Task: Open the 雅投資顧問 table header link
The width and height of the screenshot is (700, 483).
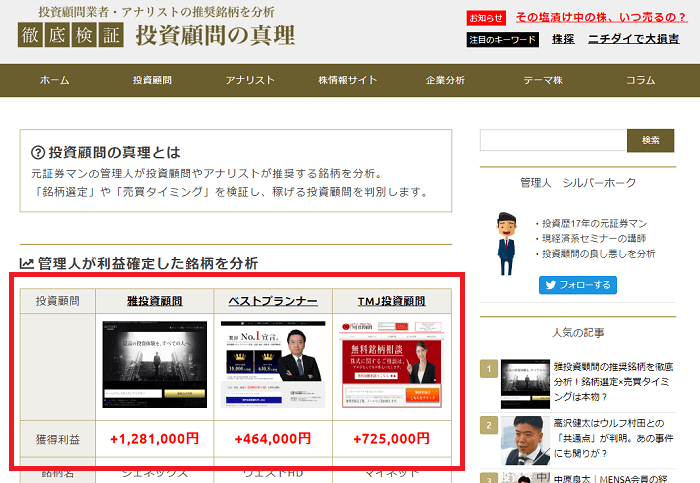Action: (154, 301)
